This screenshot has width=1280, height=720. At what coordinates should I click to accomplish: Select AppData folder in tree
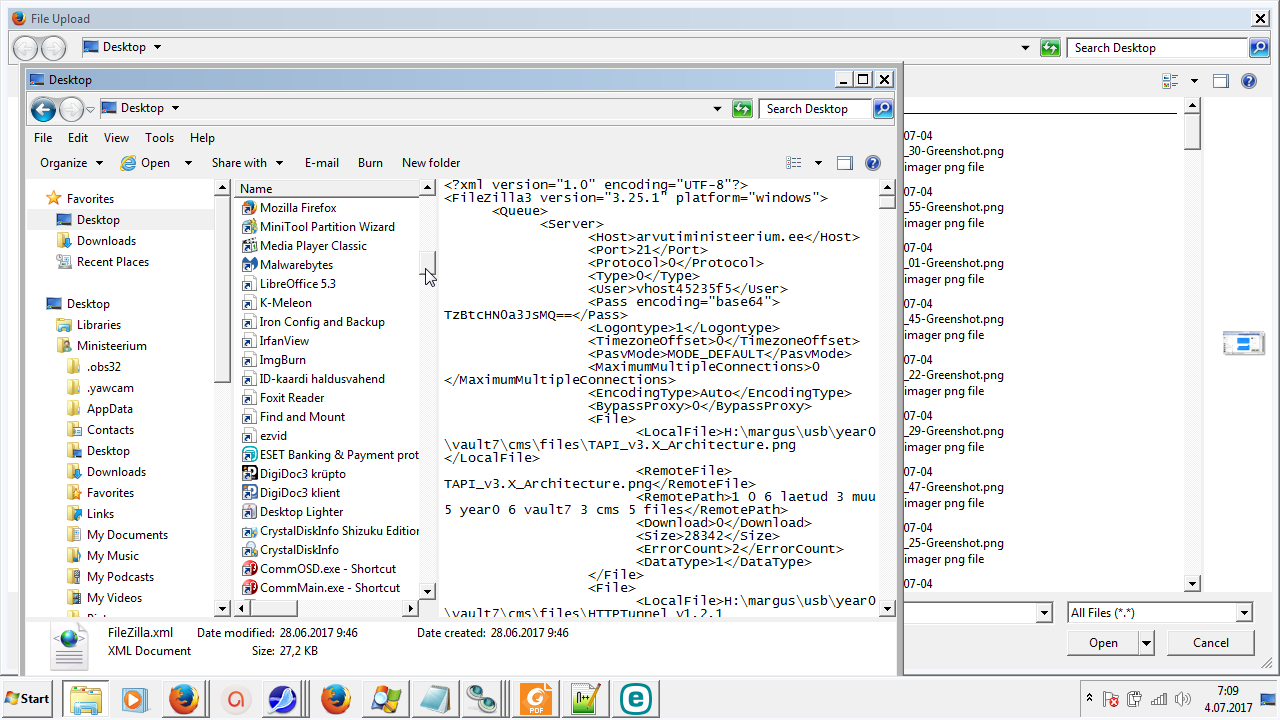pyautogui.click(x=109, y=409)
